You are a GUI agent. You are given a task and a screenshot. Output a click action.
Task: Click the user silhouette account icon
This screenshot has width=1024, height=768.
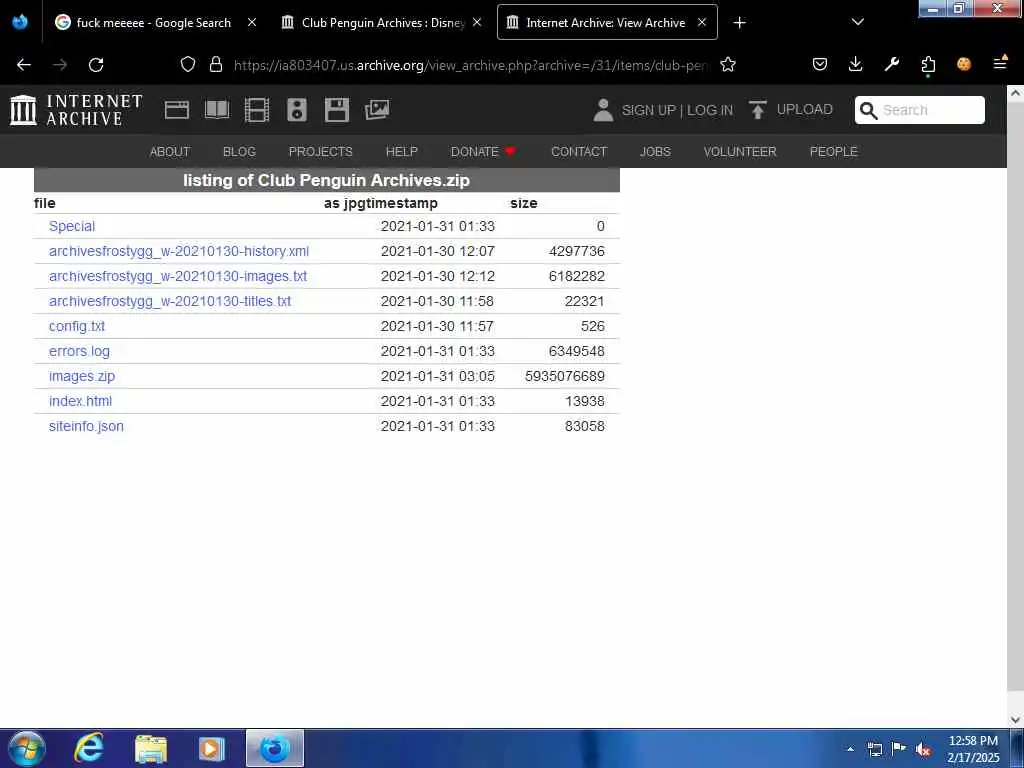(603, 110)
